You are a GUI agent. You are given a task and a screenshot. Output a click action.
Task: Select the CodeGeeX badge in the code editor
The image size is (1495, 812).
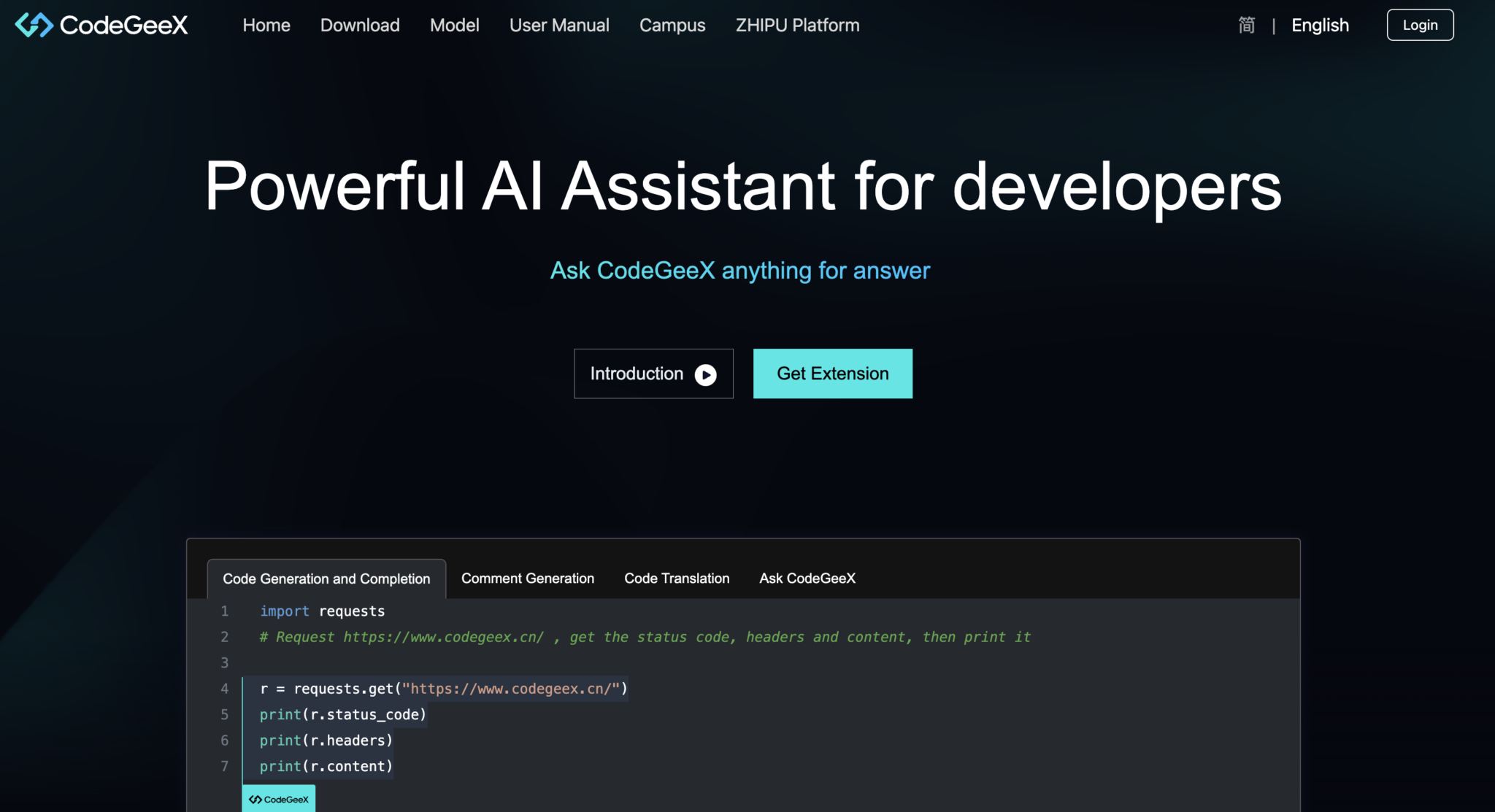point(278,798)
